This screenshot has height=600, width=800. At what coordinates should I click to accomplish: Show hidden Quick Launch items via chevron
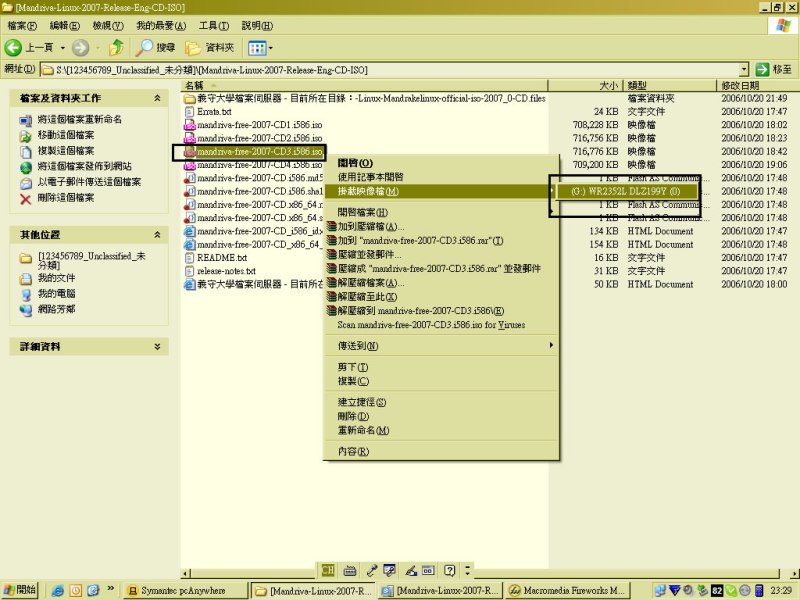(110, 589)
